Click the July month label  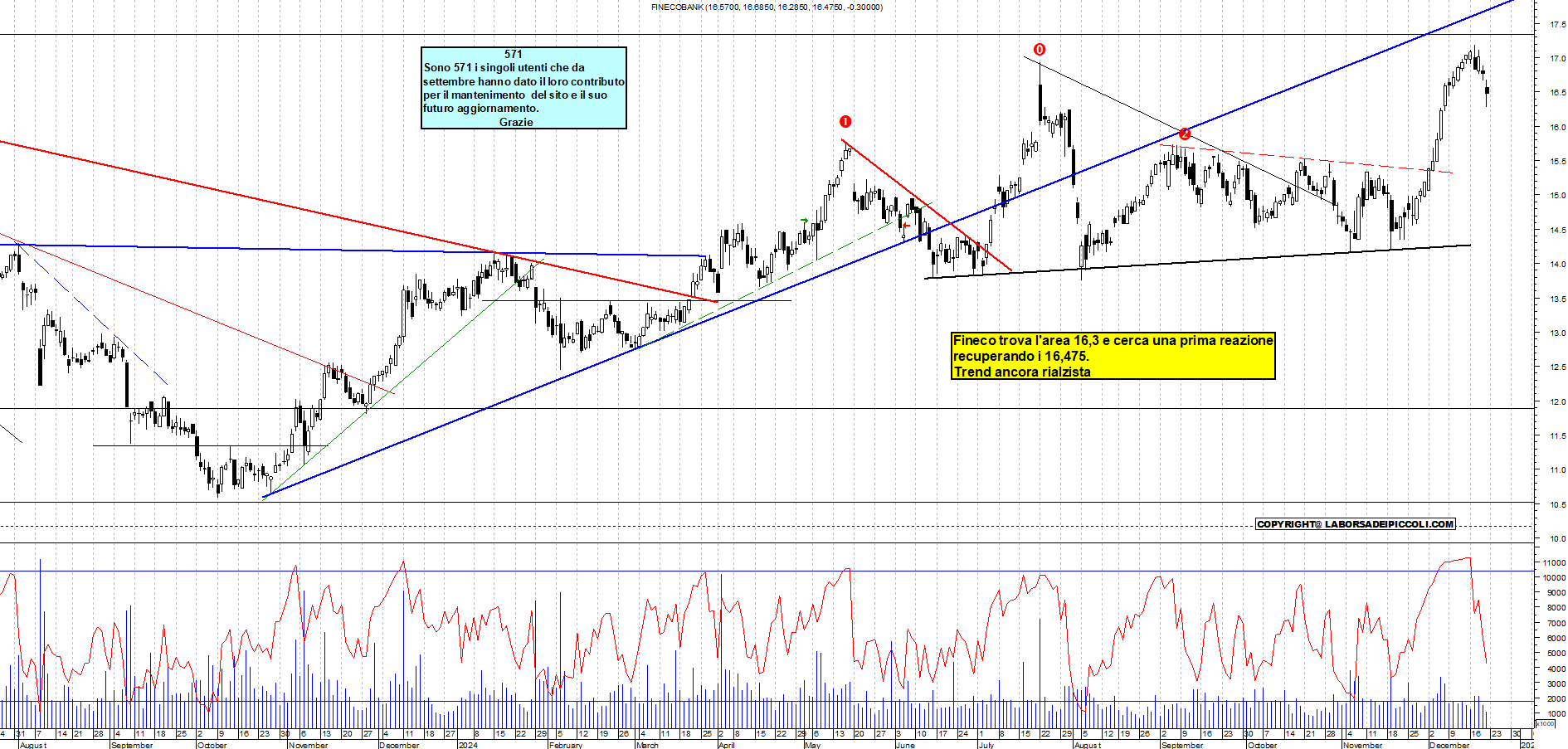pos(986,745)
